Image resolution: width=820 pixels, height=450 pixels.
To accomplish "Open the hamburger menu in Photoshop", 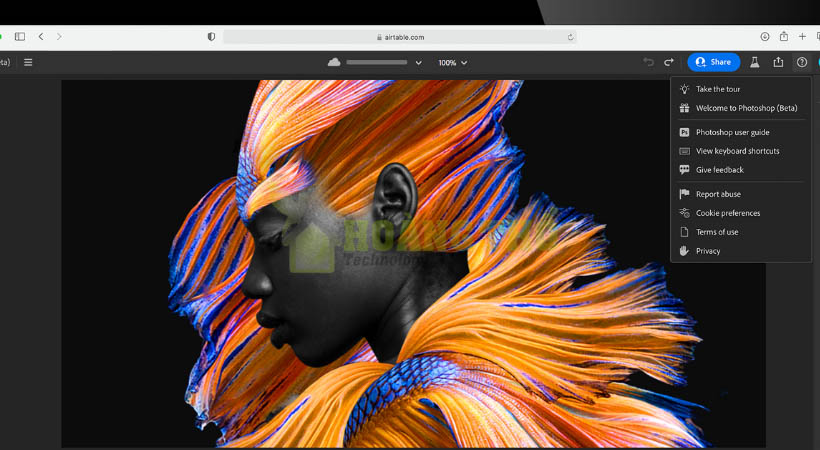I will click(x=28, y=62).
